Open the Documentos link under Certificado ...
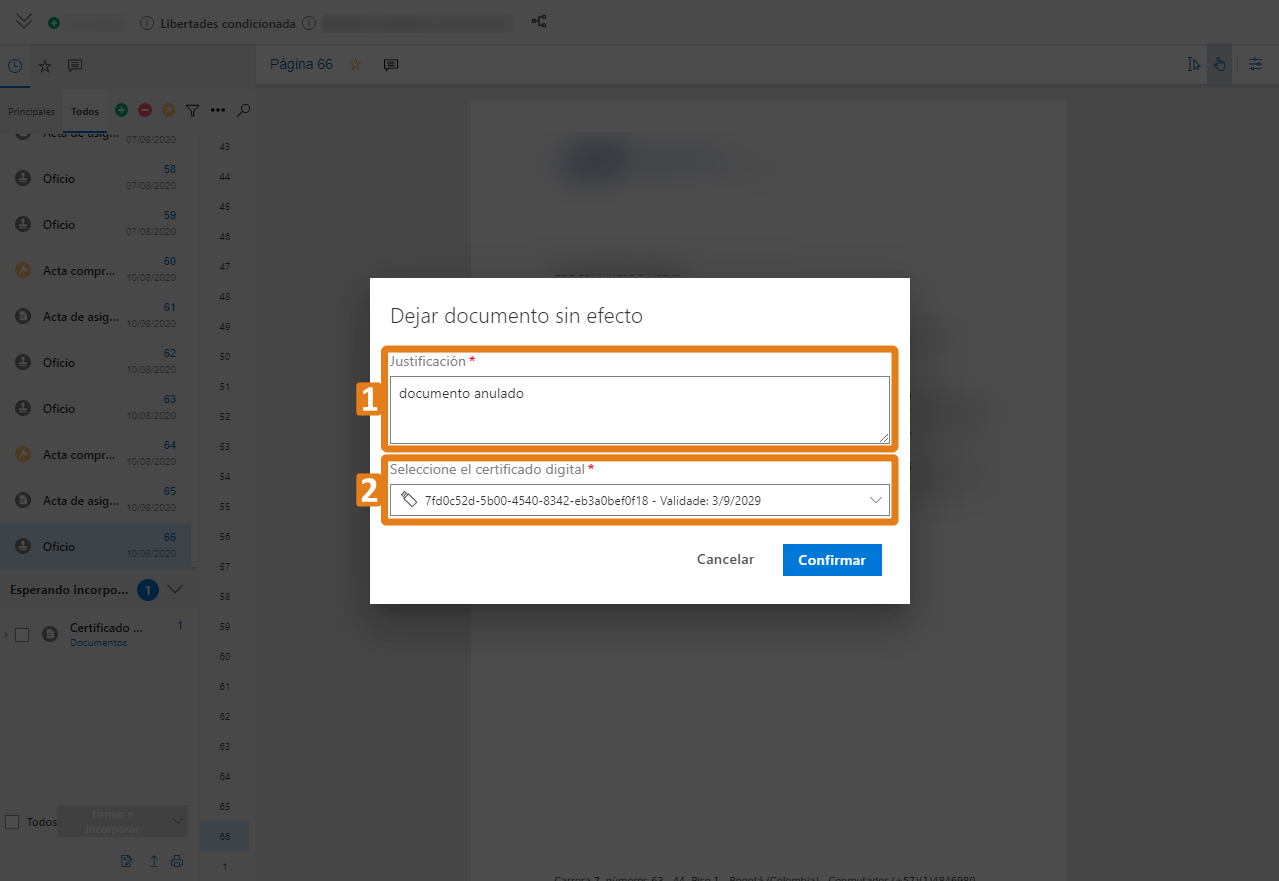 pyautogui.click(x=98, y=643)
